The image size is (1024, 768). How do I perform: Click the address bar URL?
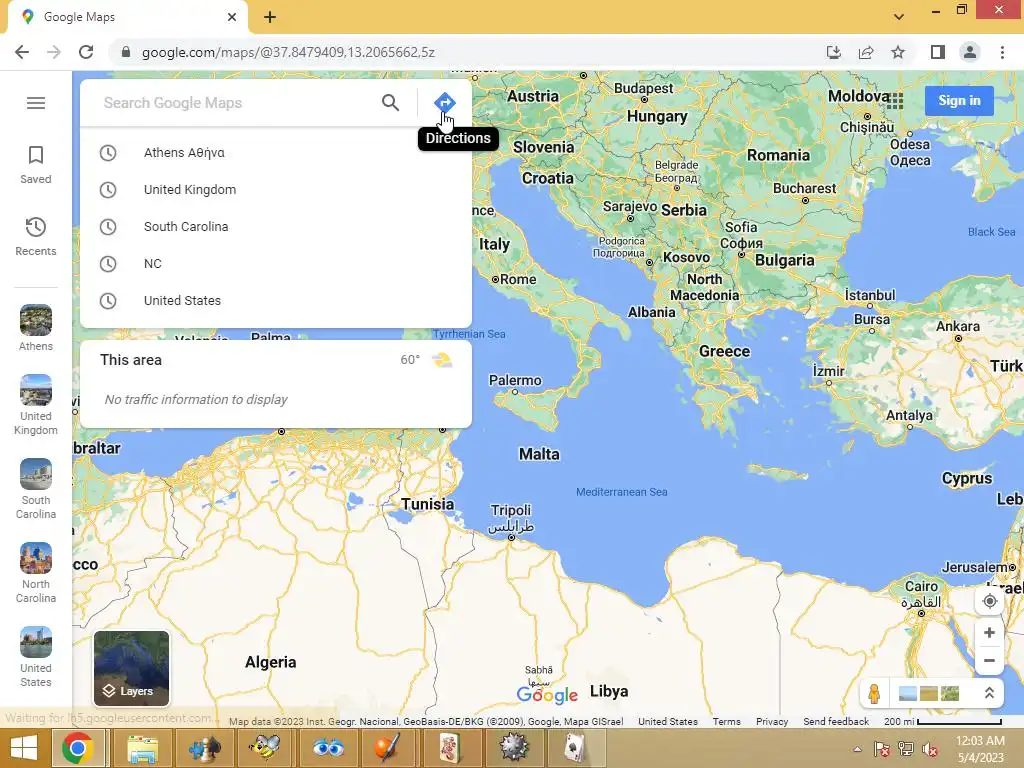click(288, 52)
